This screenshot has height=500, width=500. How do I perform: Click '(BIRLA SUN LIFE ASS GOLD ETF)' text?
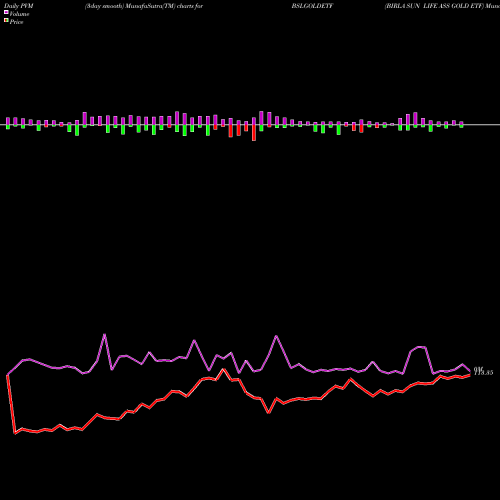[434, 6]
